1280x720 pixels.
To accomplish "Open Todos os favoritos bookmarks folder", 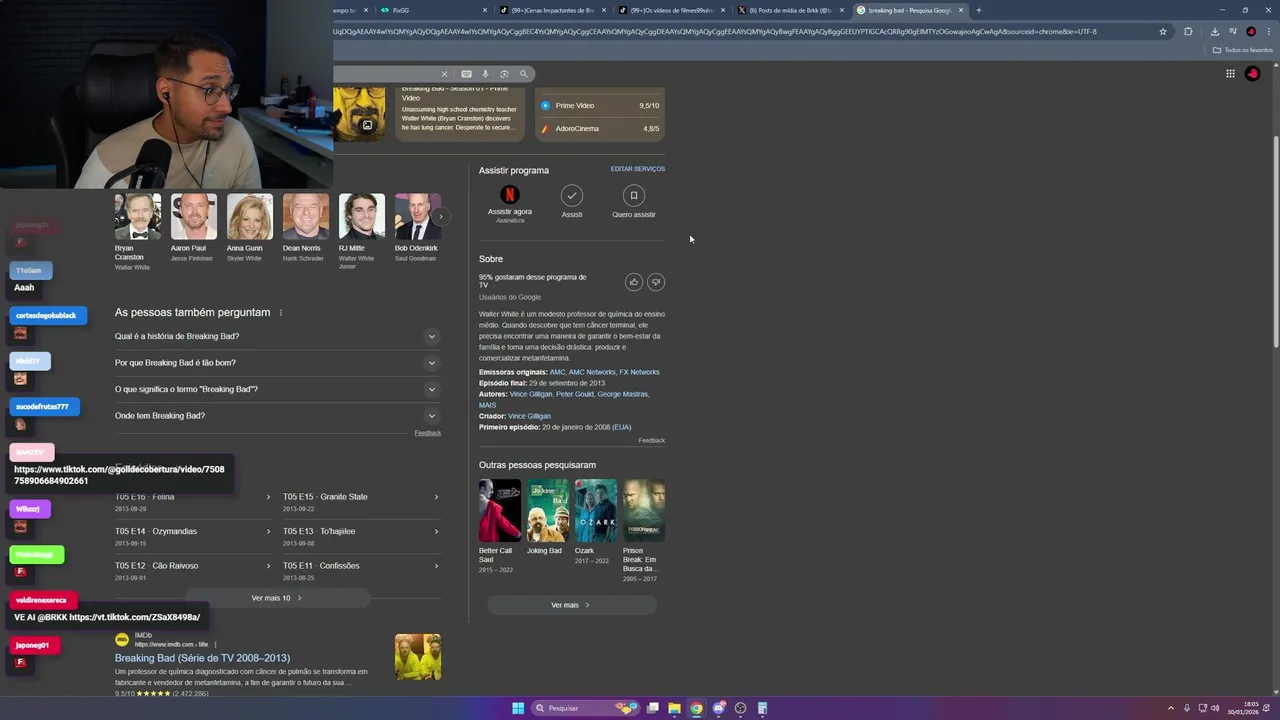I will pyautogui.click(x=1243, y=50).
